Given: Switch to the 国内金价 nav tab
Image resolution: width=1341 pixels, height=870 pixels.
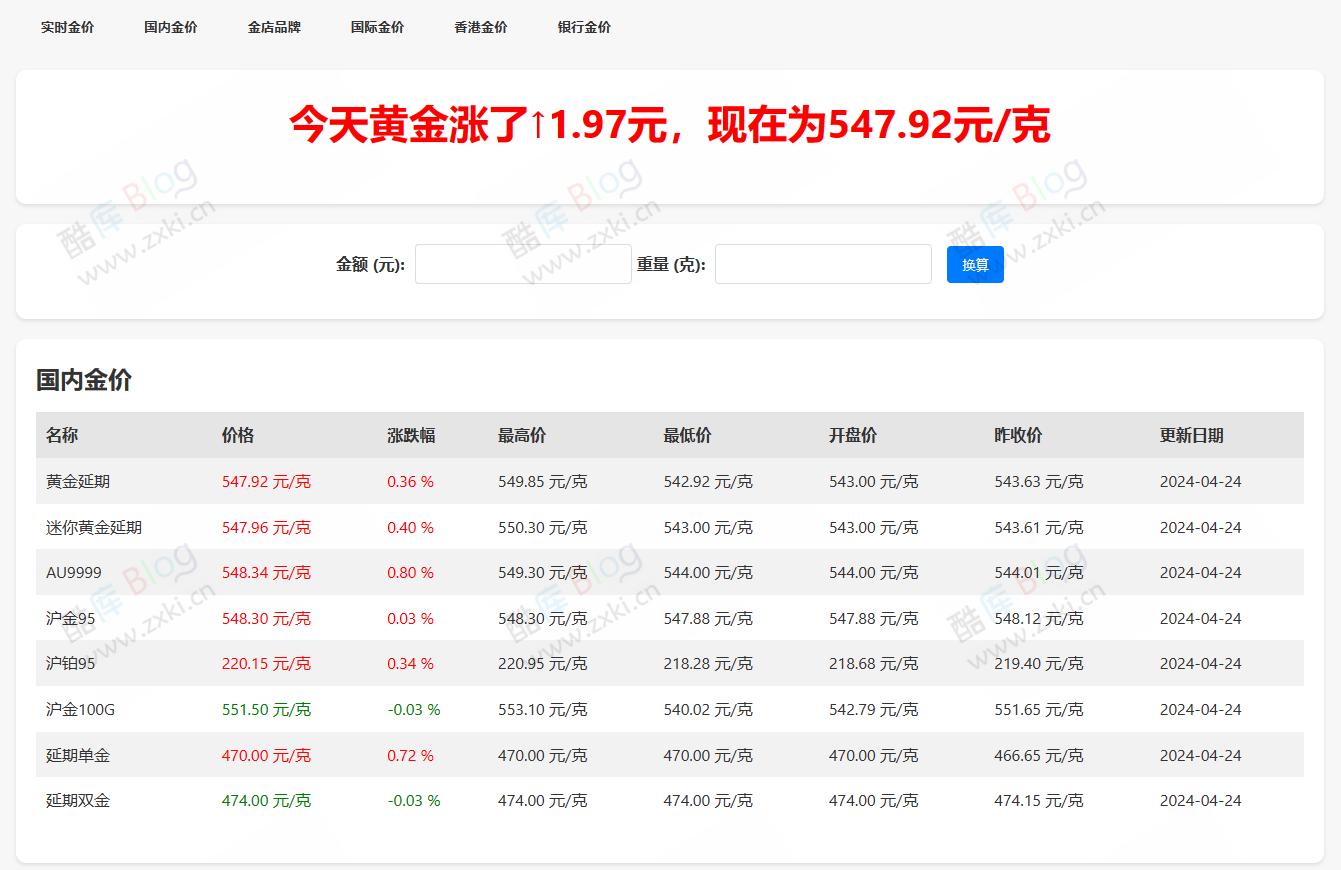Looking at the screenshot, I should 170,27.
